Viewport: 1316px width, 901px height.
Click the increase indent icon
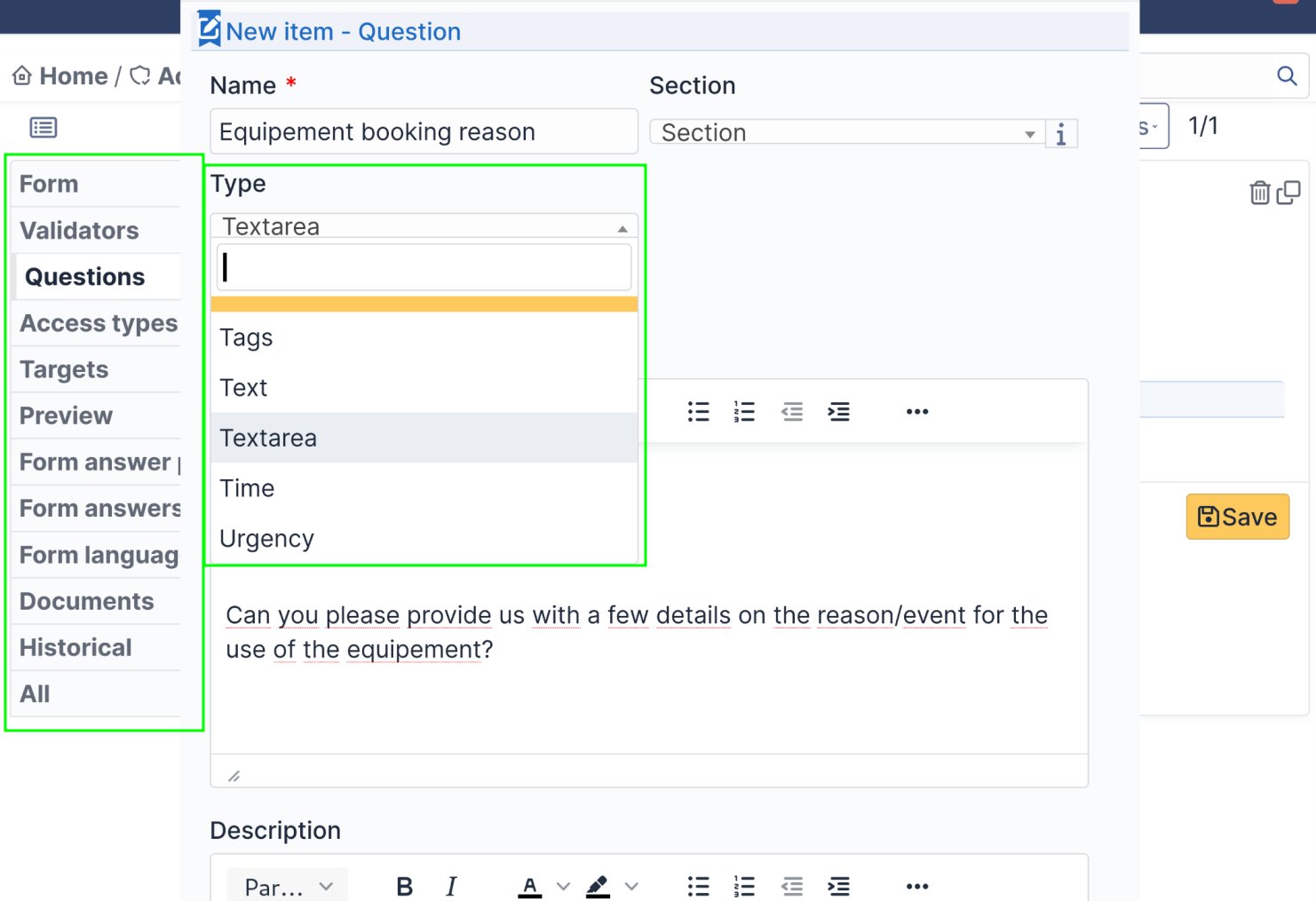point(839,411)
